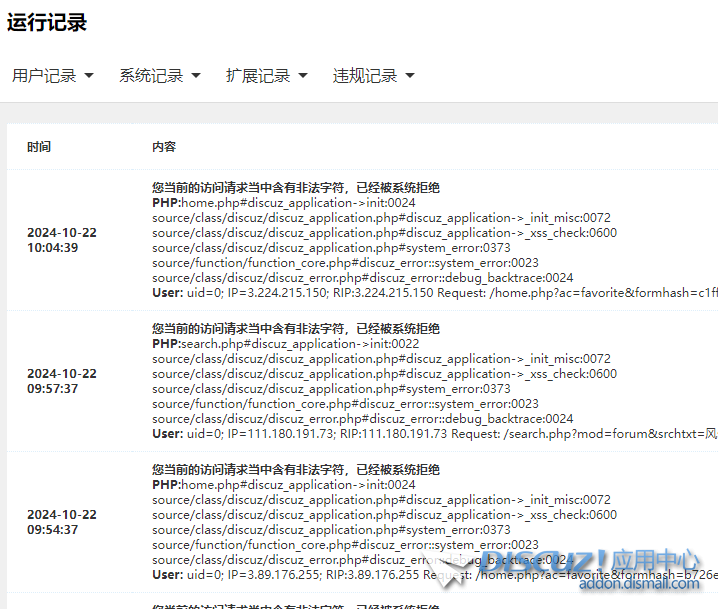Pick the 09:54:37 log timestamp
The width and height of the screenshot is (718, 609).
(52, 530)
